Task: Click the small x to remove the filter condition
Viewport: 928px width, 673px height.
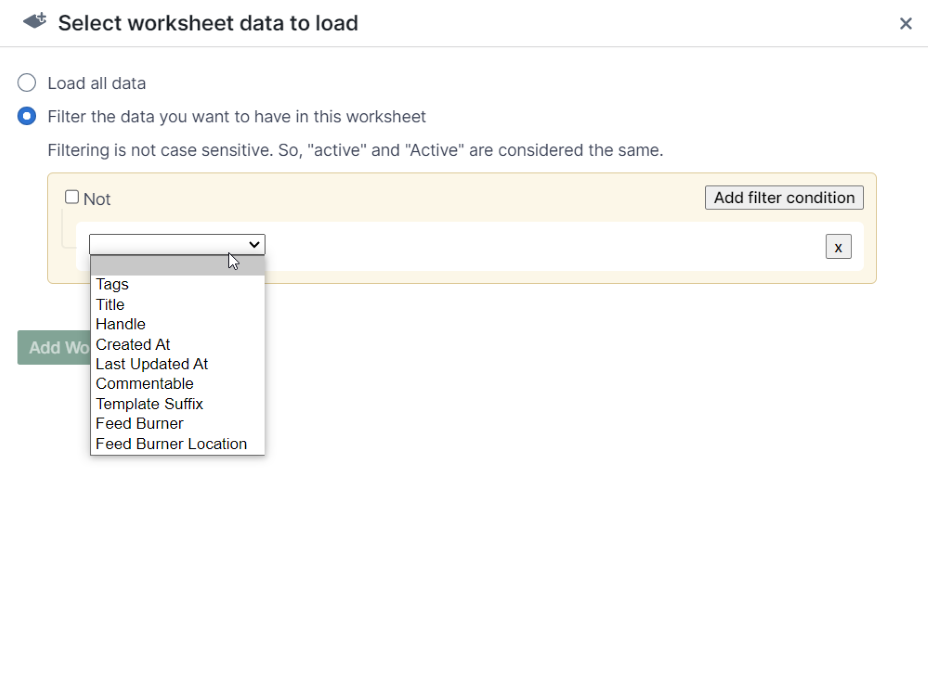Action: pos(838,247)
